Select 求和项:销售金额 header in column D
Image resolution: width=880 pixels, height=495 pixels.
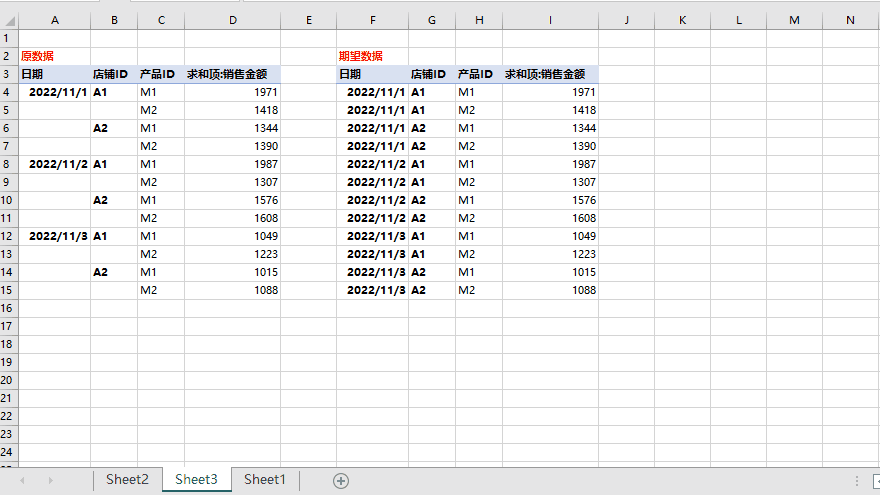(x=232, y=74)
